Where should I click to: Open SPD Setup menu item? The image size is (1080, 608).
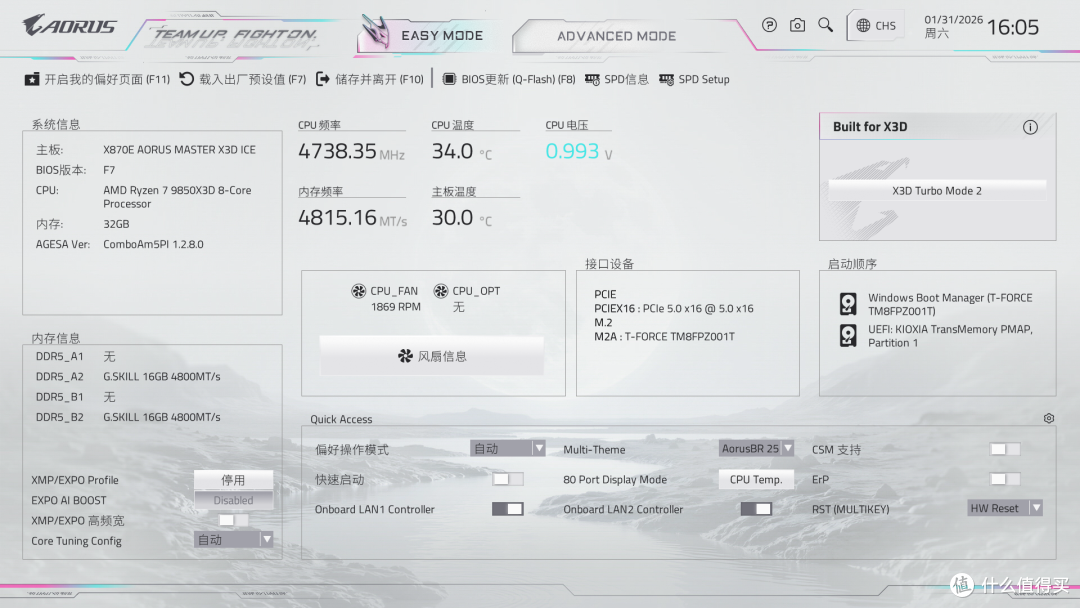(694, 79)
